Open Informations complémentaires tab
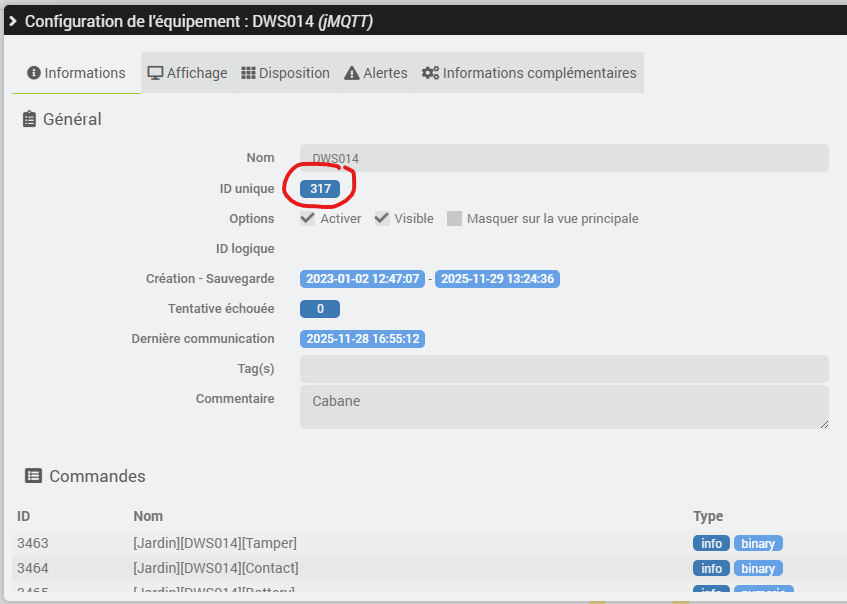The height and width of the screenshot is (604, 847). click(529, 73)
